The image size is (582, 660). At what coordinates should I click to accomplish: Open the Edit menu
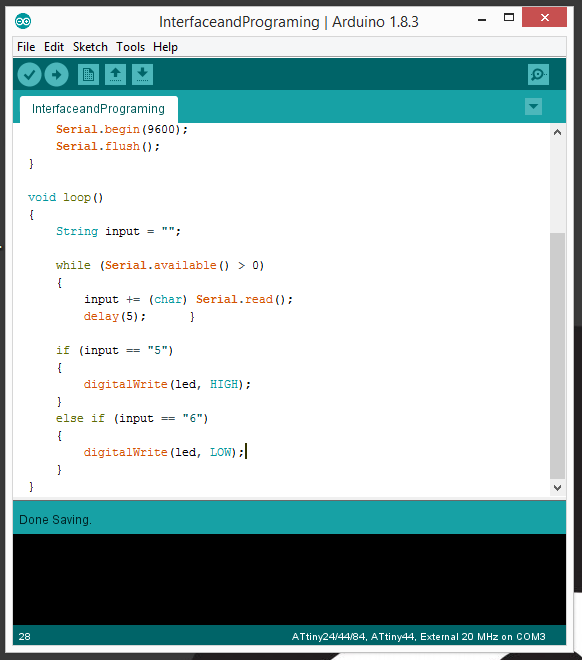(x=54, y=47)
